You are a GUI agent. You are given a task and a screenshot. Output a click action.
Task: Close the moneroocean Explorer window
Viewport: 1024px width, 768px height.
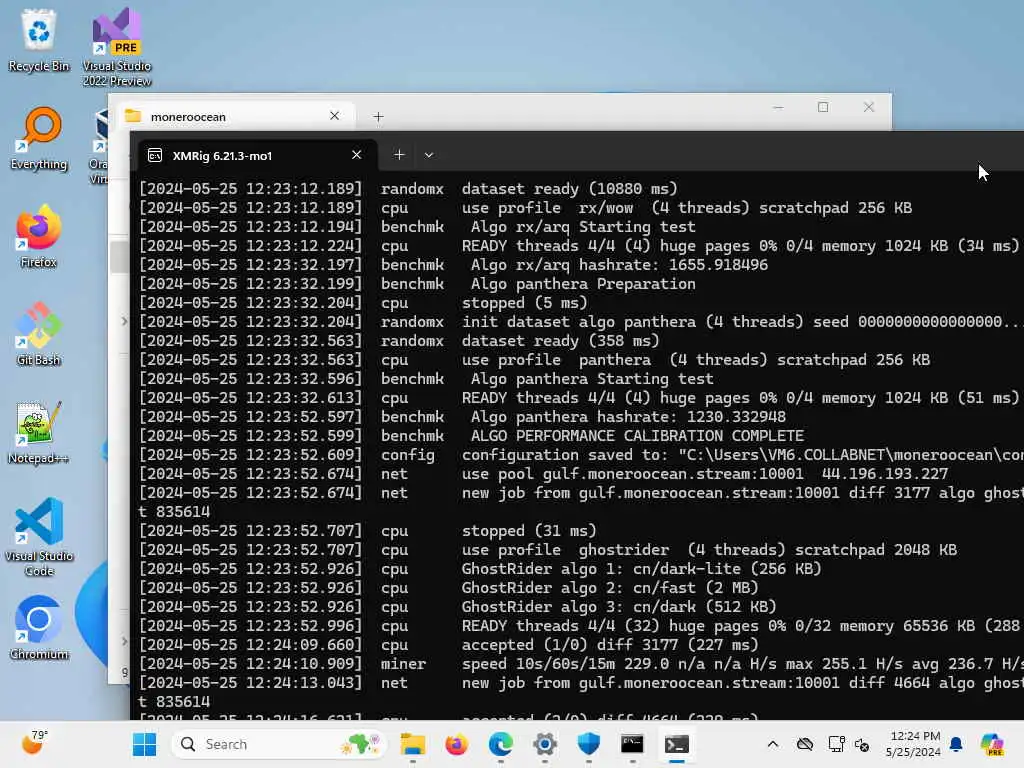[x=869, y=107]
